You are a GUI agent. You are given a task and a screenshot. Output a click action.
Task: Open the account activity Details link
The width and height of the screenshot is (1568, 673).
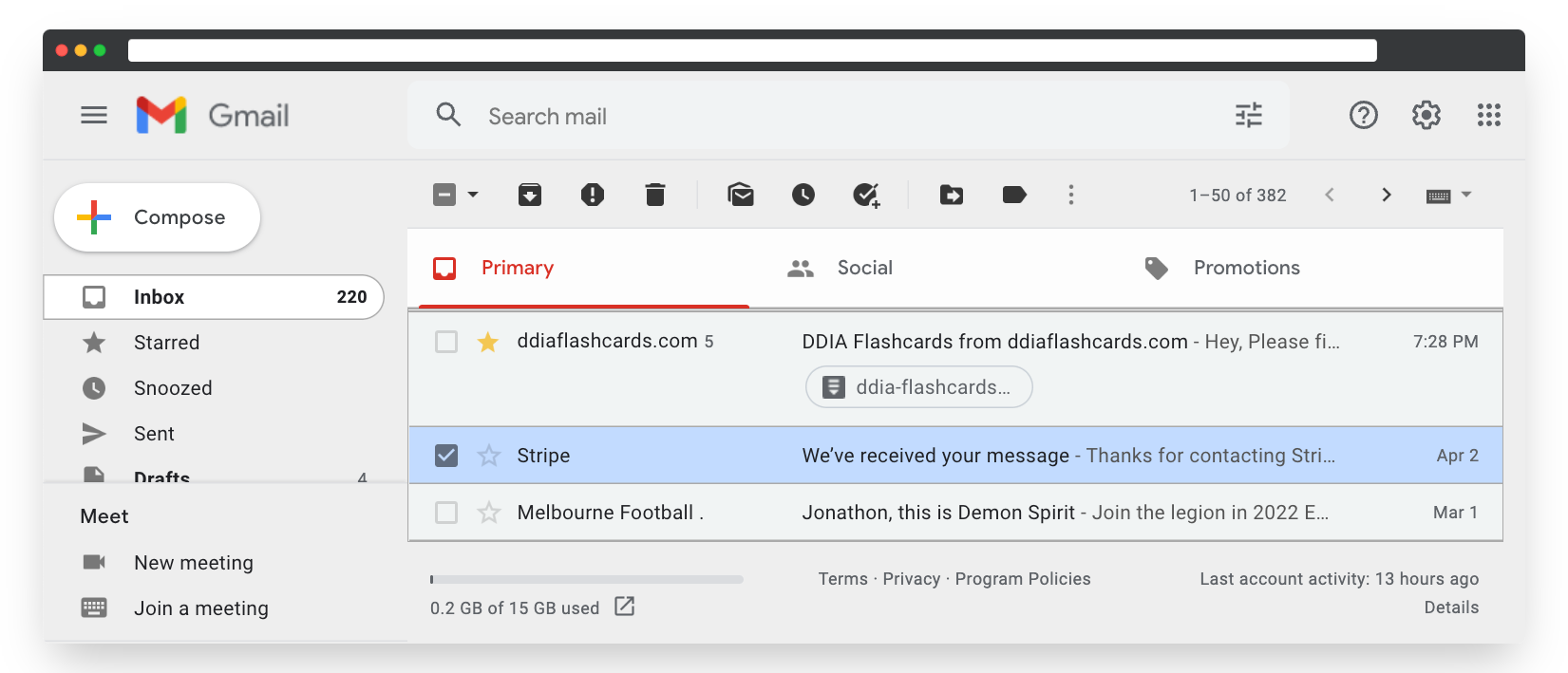(x=1451, y=608)
